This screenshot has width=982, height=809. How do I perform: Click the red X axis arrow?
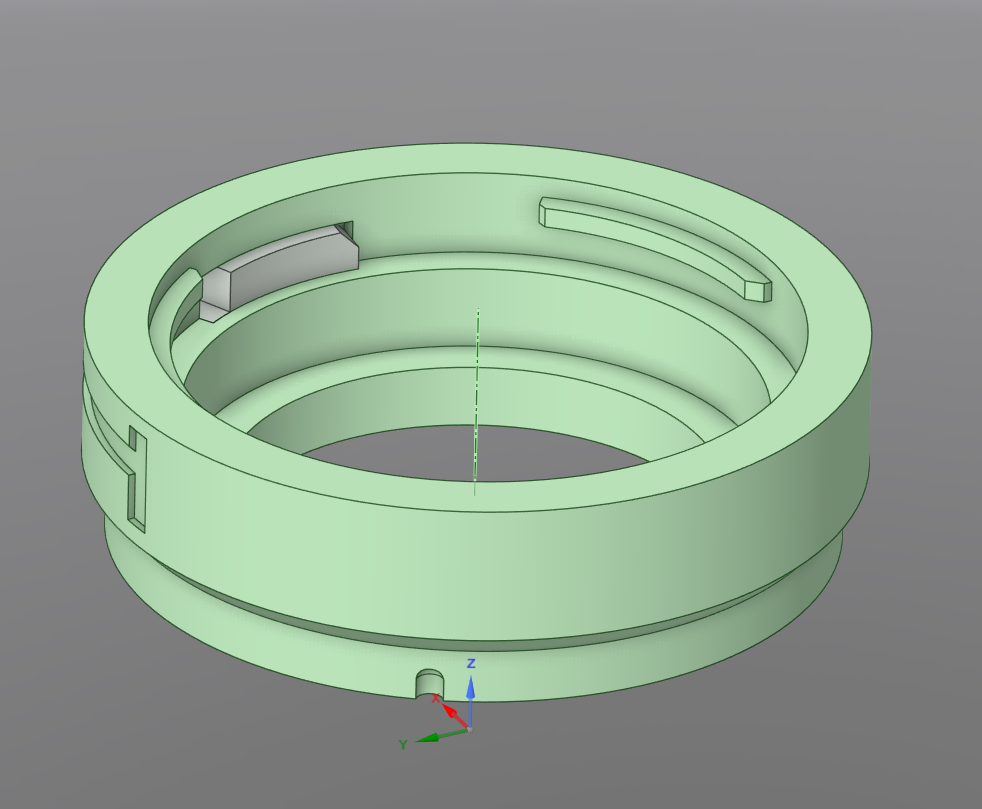[455, 716]
